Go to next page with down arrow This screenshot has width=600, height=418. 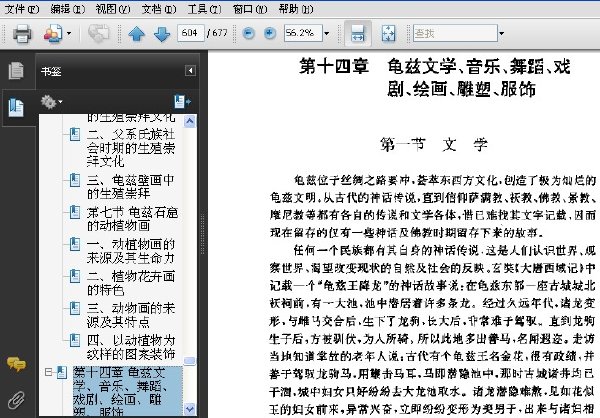coord(162,34)
